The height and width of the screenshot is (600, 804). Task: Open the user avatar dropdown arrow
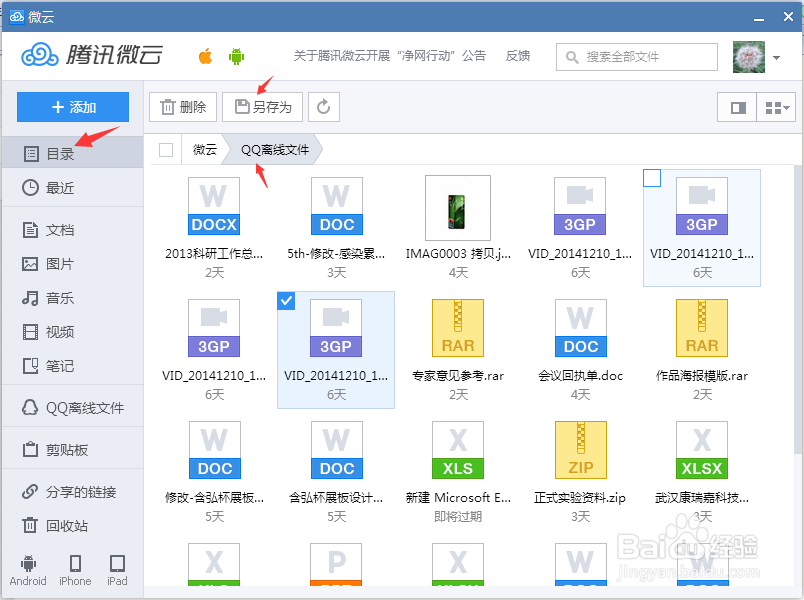(x=776, y=57)
